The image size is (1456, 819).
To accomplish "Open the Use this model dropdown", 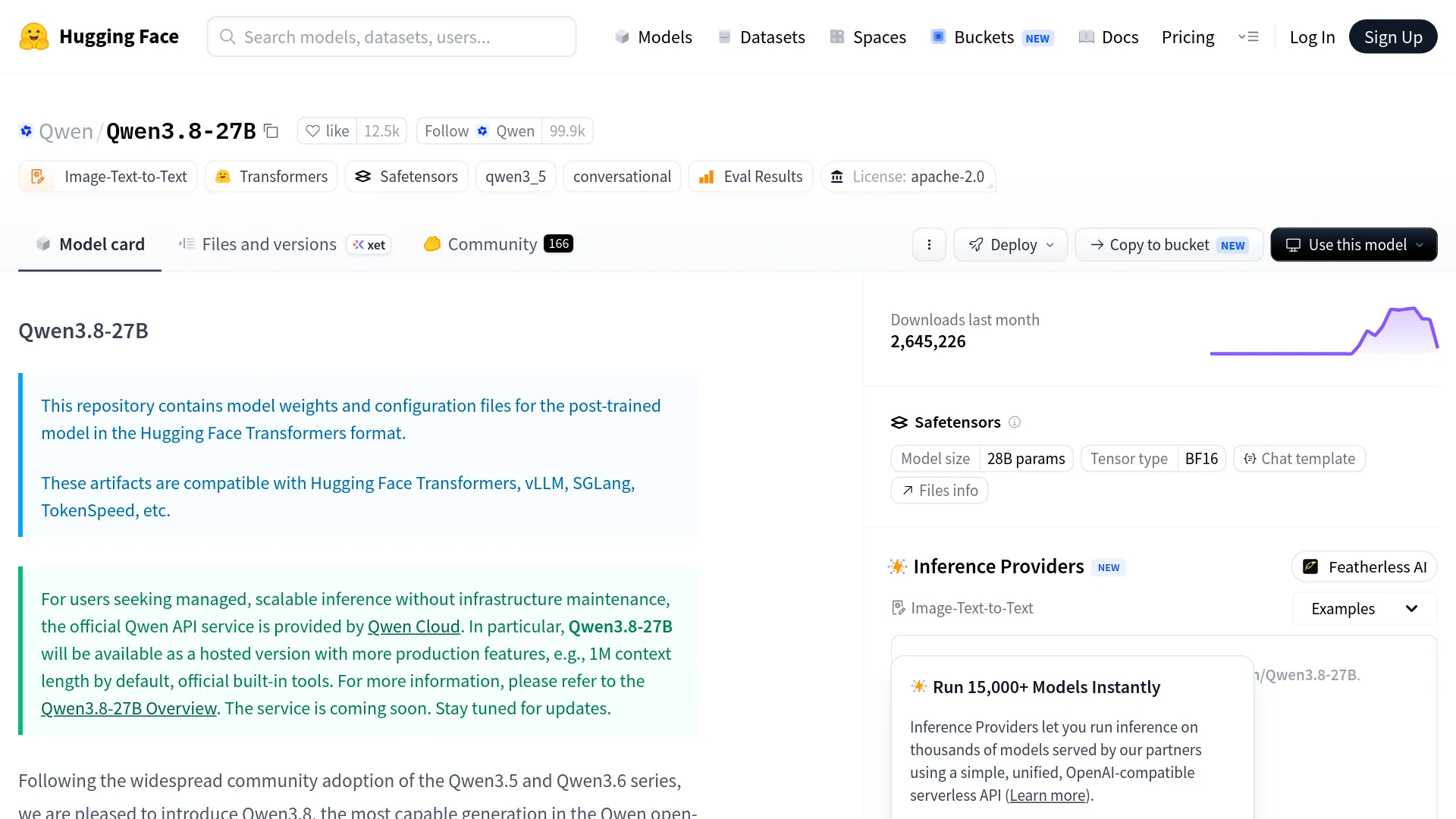I will pyautogui.click(x=1354, y=244).
